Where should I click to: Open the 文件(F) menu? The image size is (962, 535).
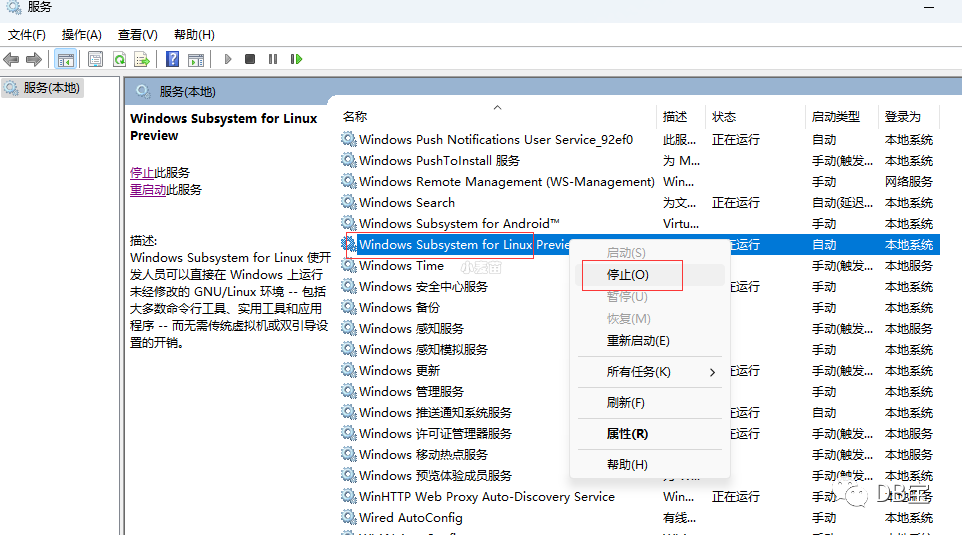point(26,35)
